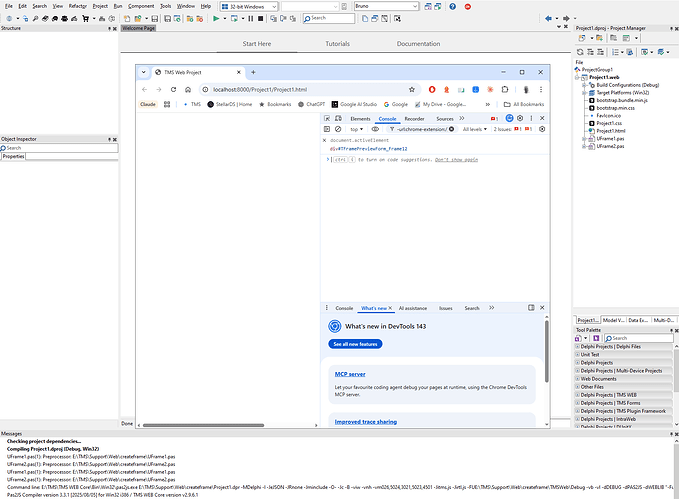Click the See all new features button
679x499 pixels.
click(x=355, y=344)
